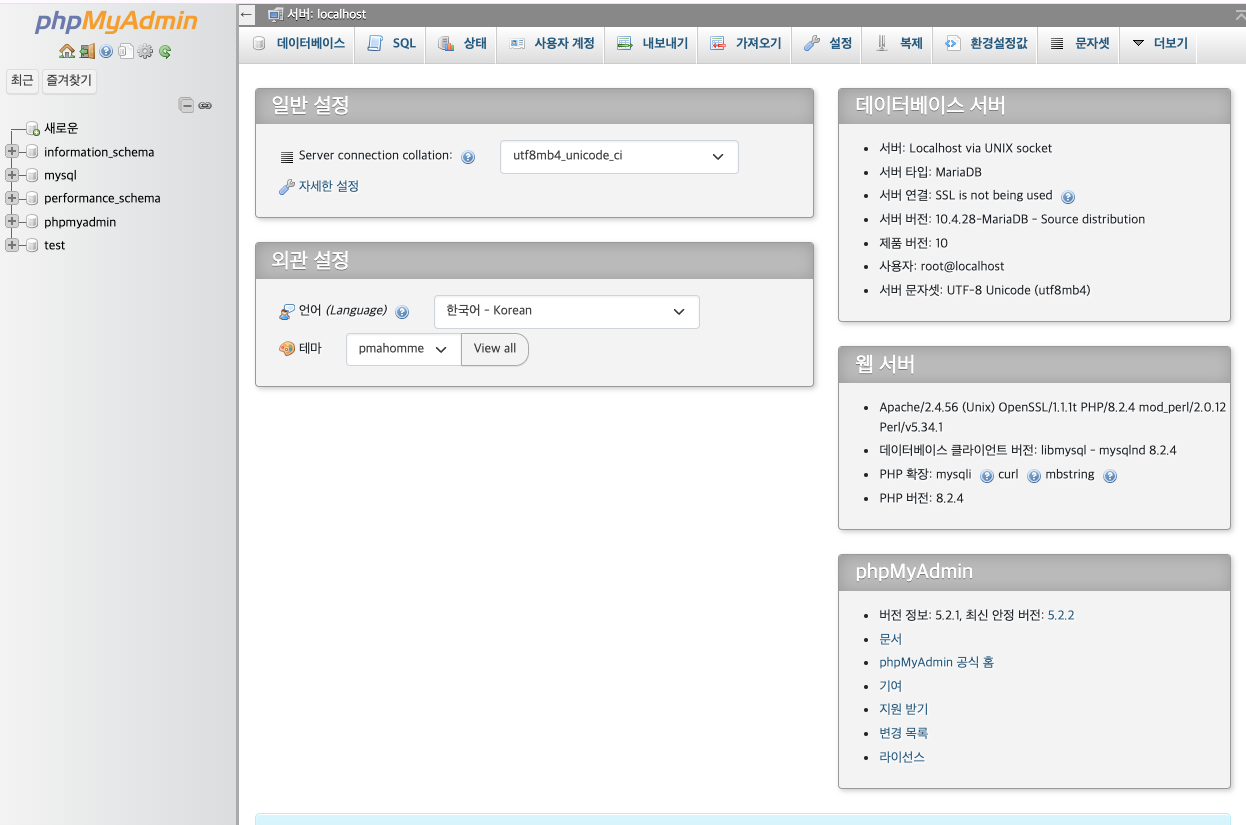Open navigation panel settings gear icon
The image size is (1246, 825).
(145, 51)
